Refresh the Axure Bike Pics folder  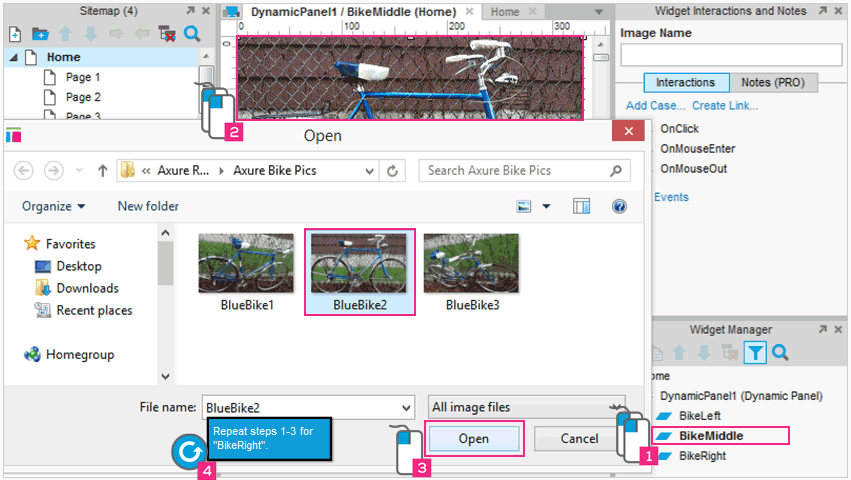point(393,171)
